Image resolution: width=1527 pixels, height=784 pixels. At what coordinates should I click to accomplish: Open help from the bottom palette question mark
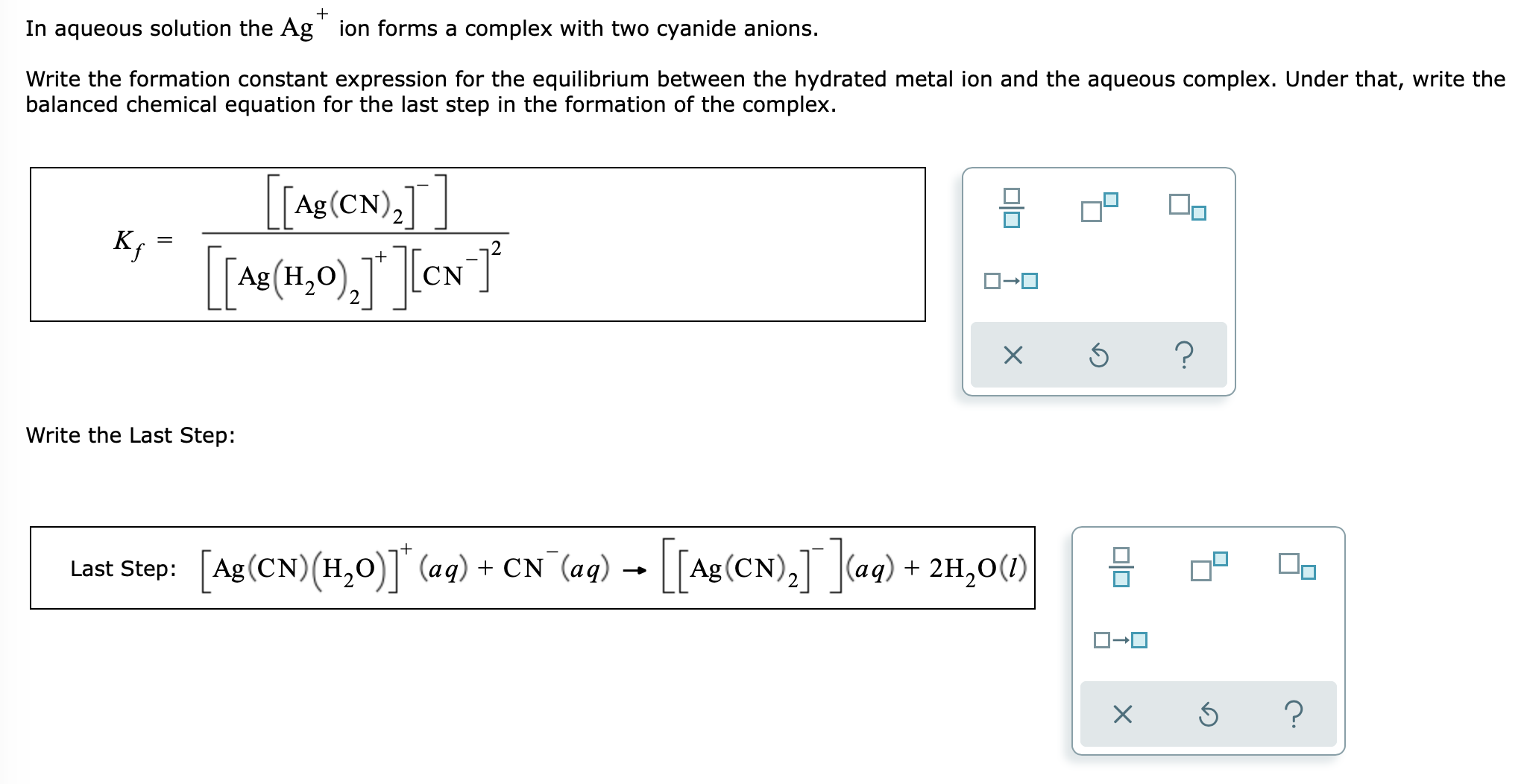coord(1293,715)
